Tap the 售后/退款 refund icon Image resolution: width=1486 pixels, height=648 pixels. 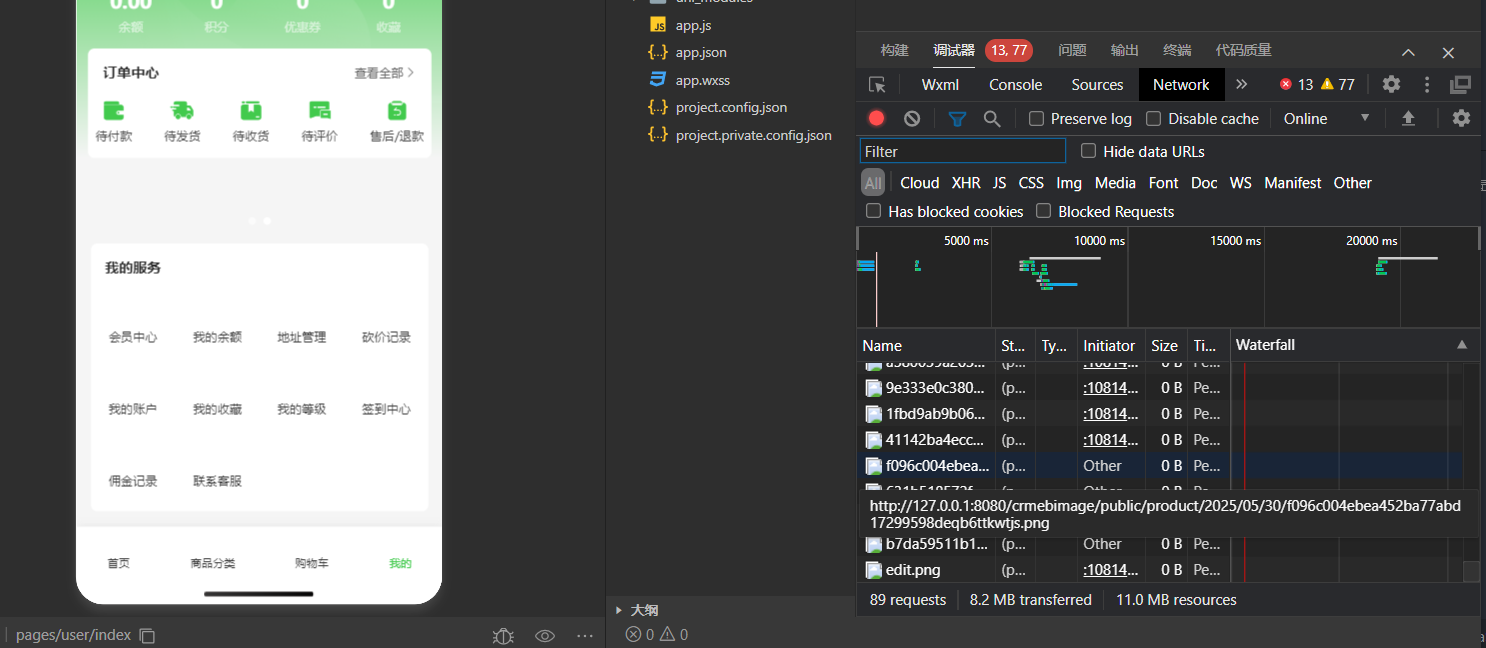tap(397, 110)
